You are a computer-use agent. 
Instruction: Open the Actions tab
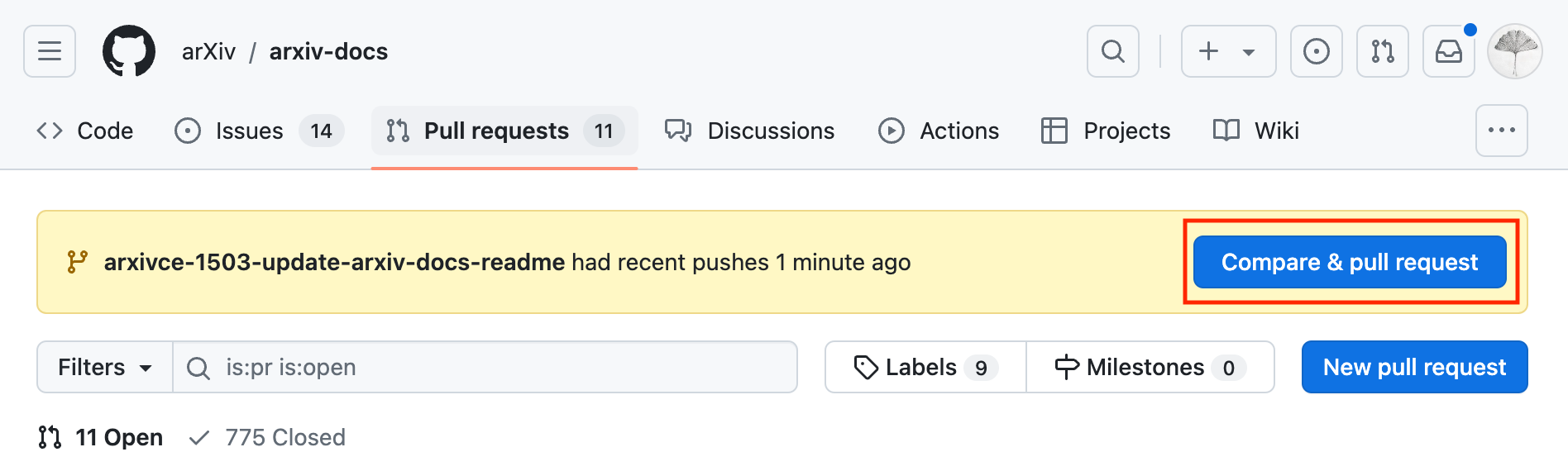pos(939,131)
